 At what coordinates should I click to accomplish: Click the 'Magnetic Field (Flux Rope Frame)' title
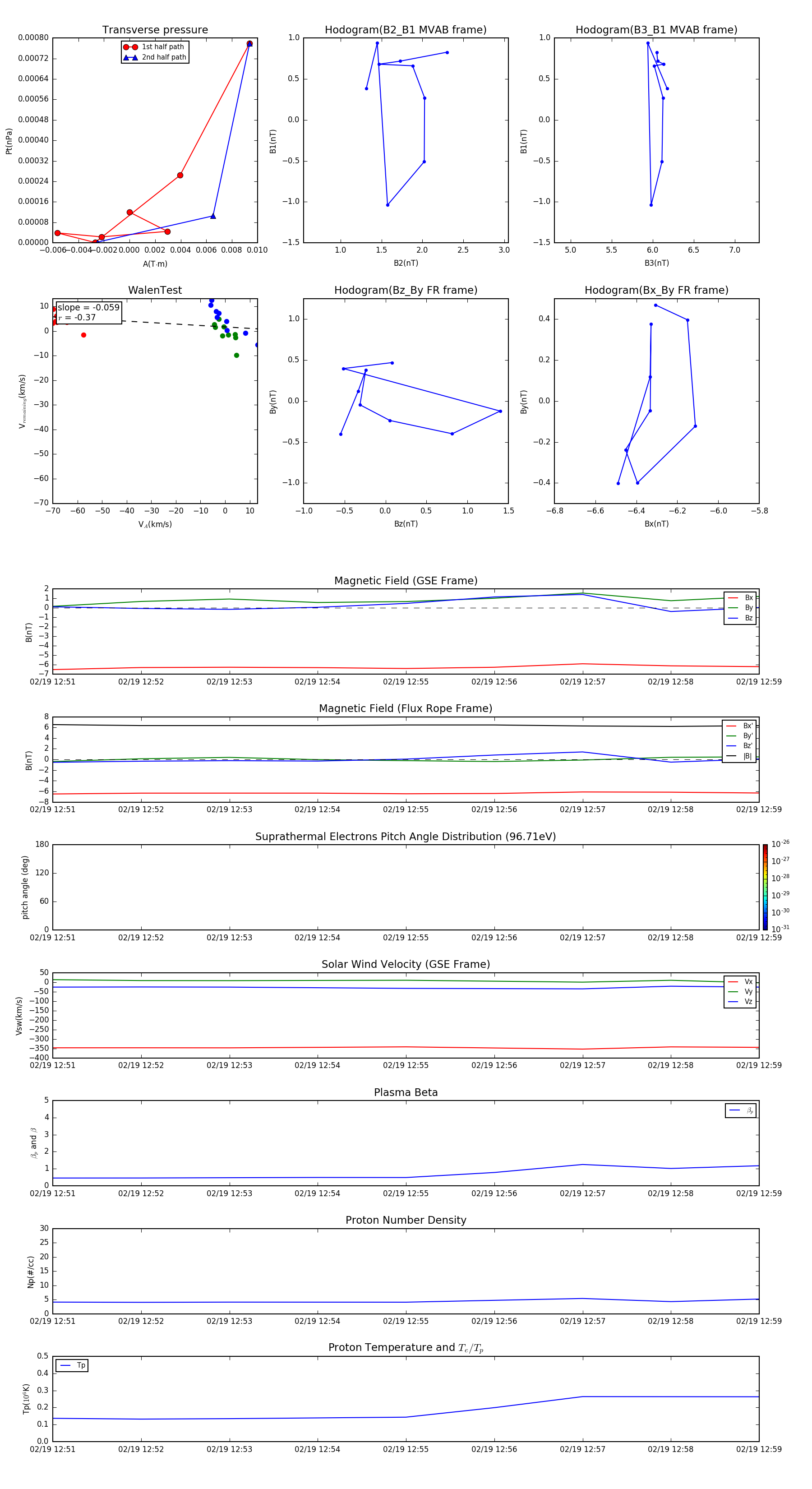pos(406,709)
